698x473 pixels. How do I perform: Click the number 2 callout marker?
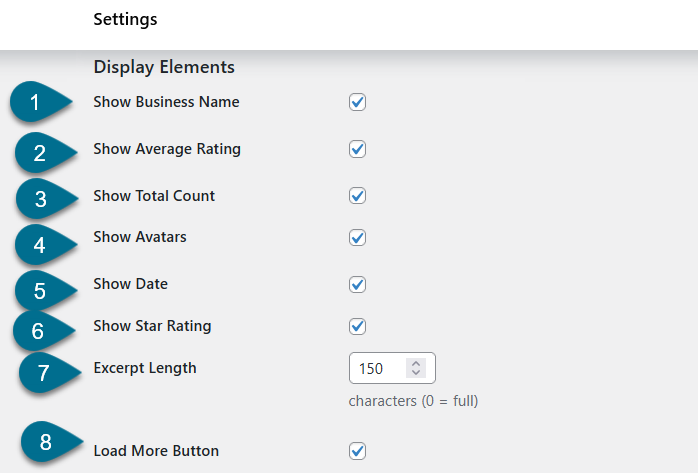pyautogui.click(x=41, y=153)
